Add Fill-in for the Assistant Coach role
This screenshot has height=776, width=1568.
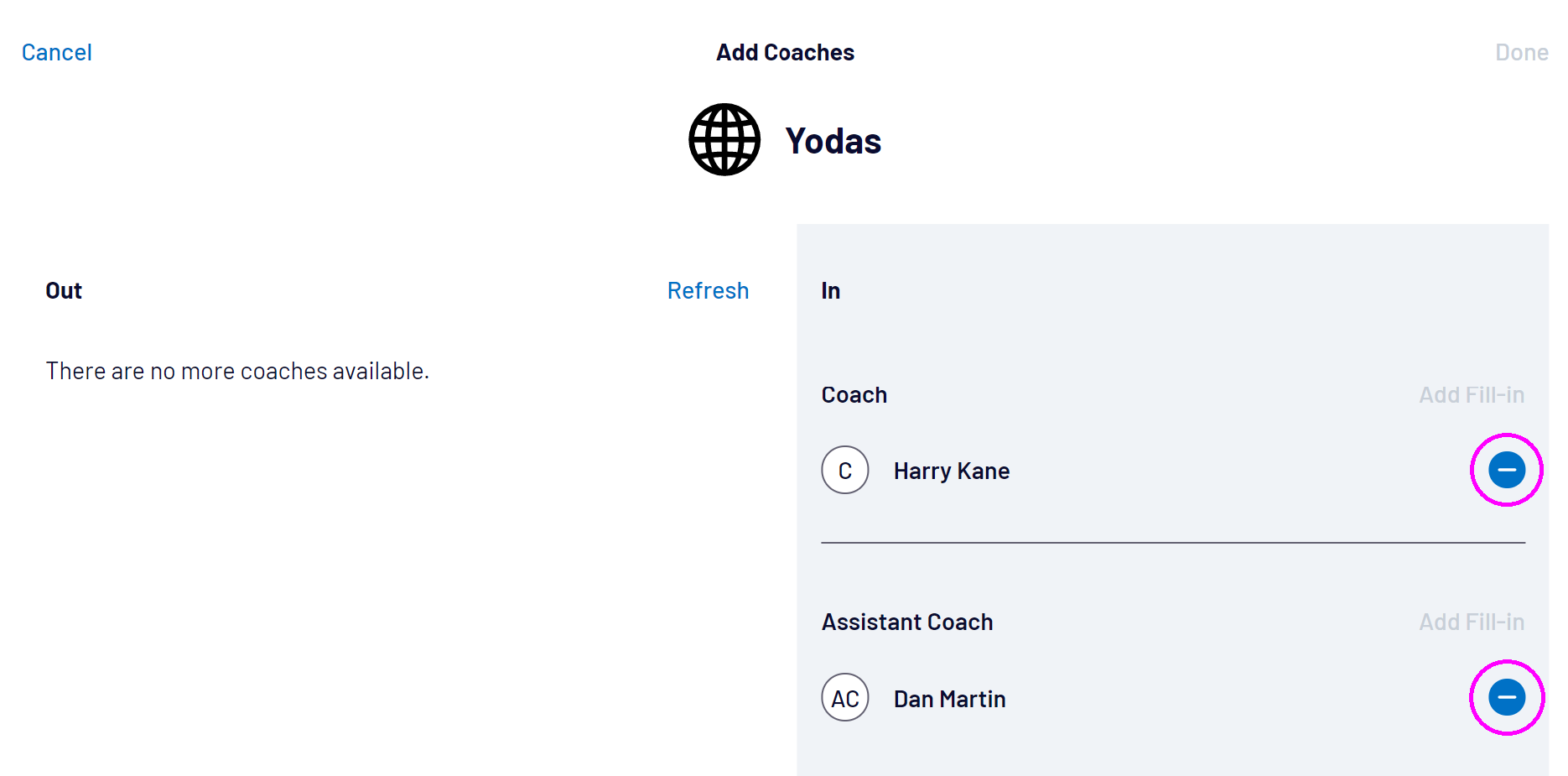[x=1471, y=622]
